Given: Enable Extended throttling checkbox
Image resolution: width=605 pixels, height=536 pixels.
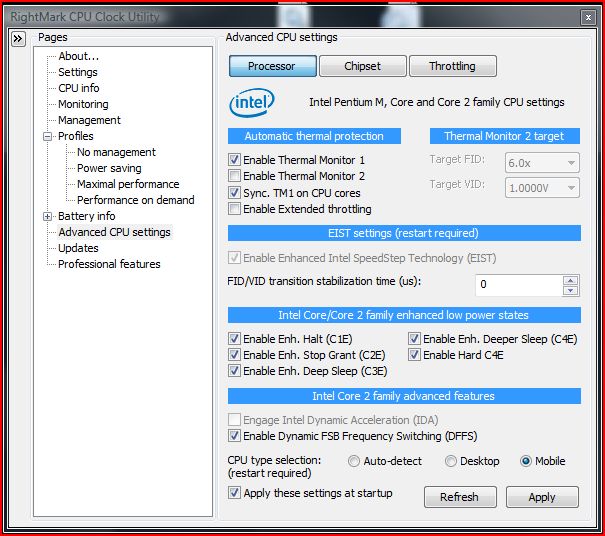Looking at the screenshot, I should 234,209.
